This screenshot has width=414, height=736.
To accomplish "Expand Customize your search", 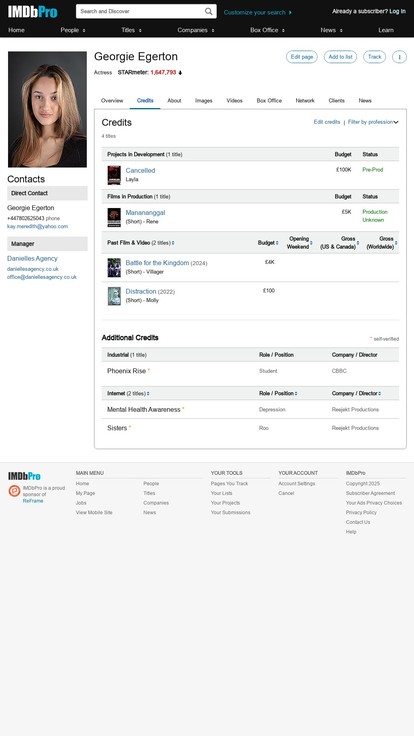I will tap(258, 13).
